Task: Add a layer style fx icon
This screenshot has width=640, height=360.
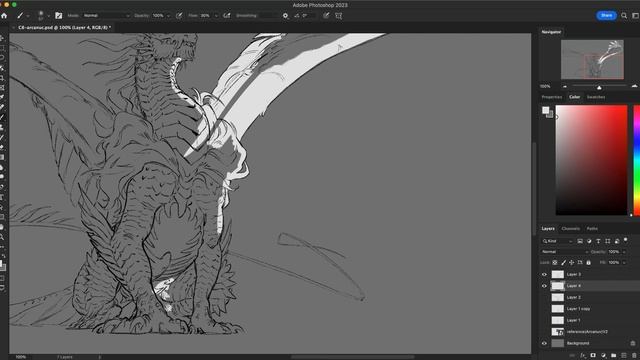Action: pyautogui.click(x=583, y=356)
